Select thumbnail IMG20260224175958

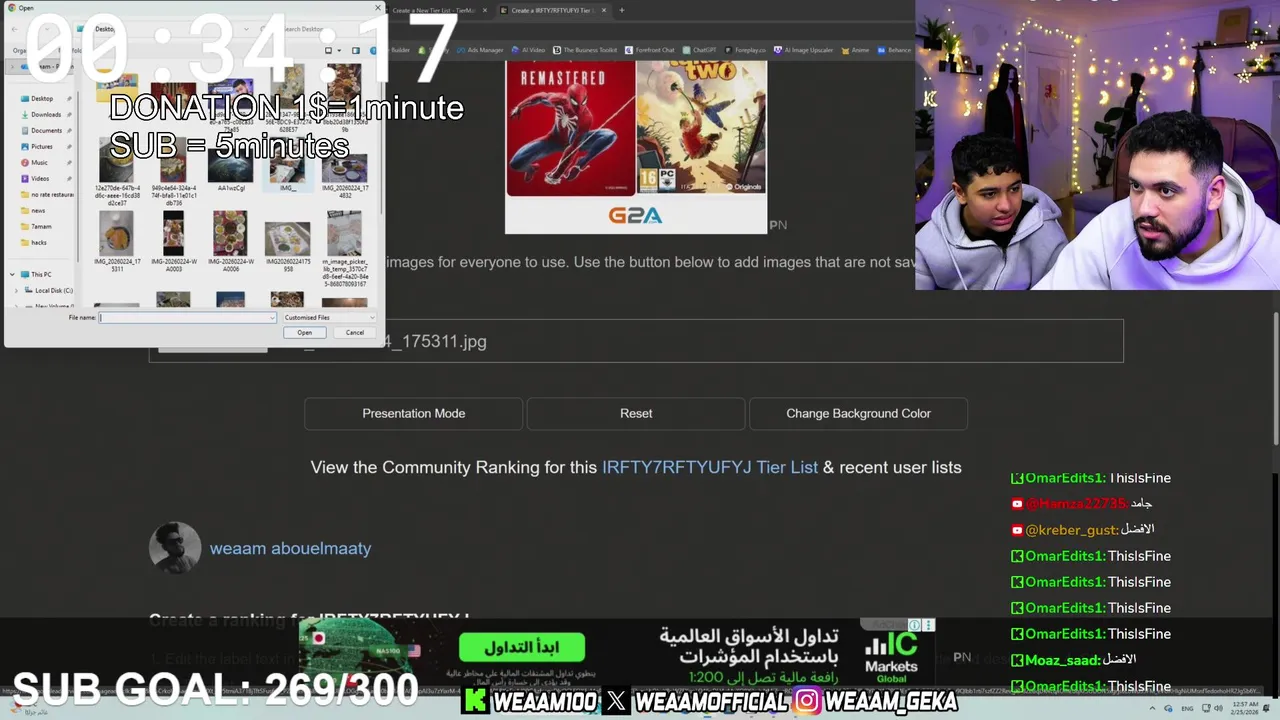tap(287, 245)
